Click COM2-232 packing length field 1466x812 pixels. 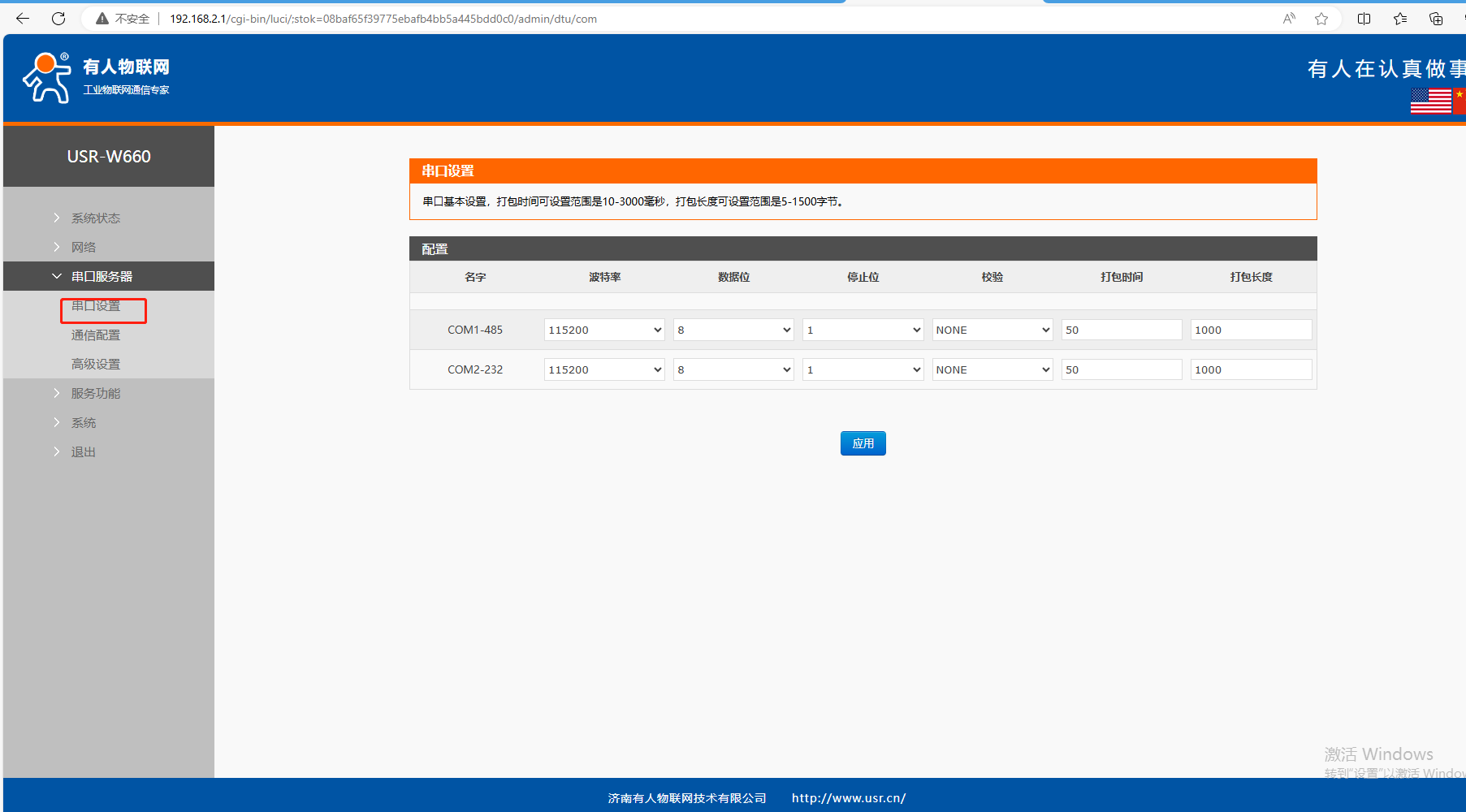(1251, 369)
